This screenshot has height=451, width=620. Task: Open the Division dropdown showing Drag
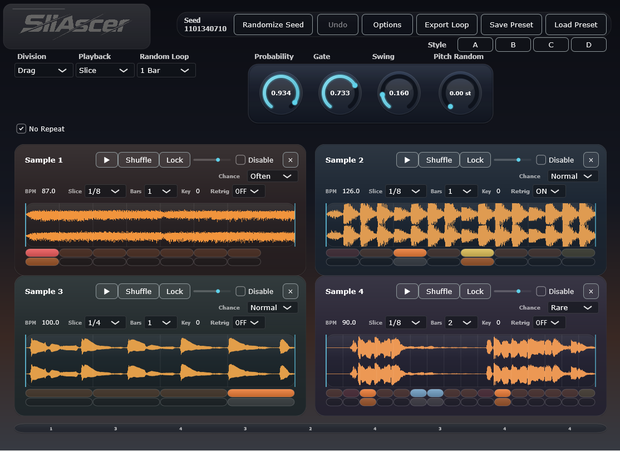click(x=43, y=70)
